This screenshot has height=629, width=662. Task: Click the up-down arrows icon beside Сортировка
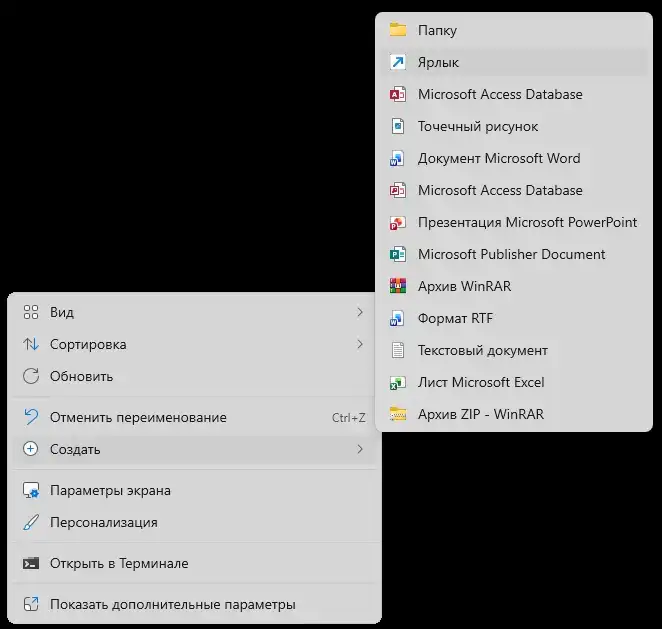point(31,344)
